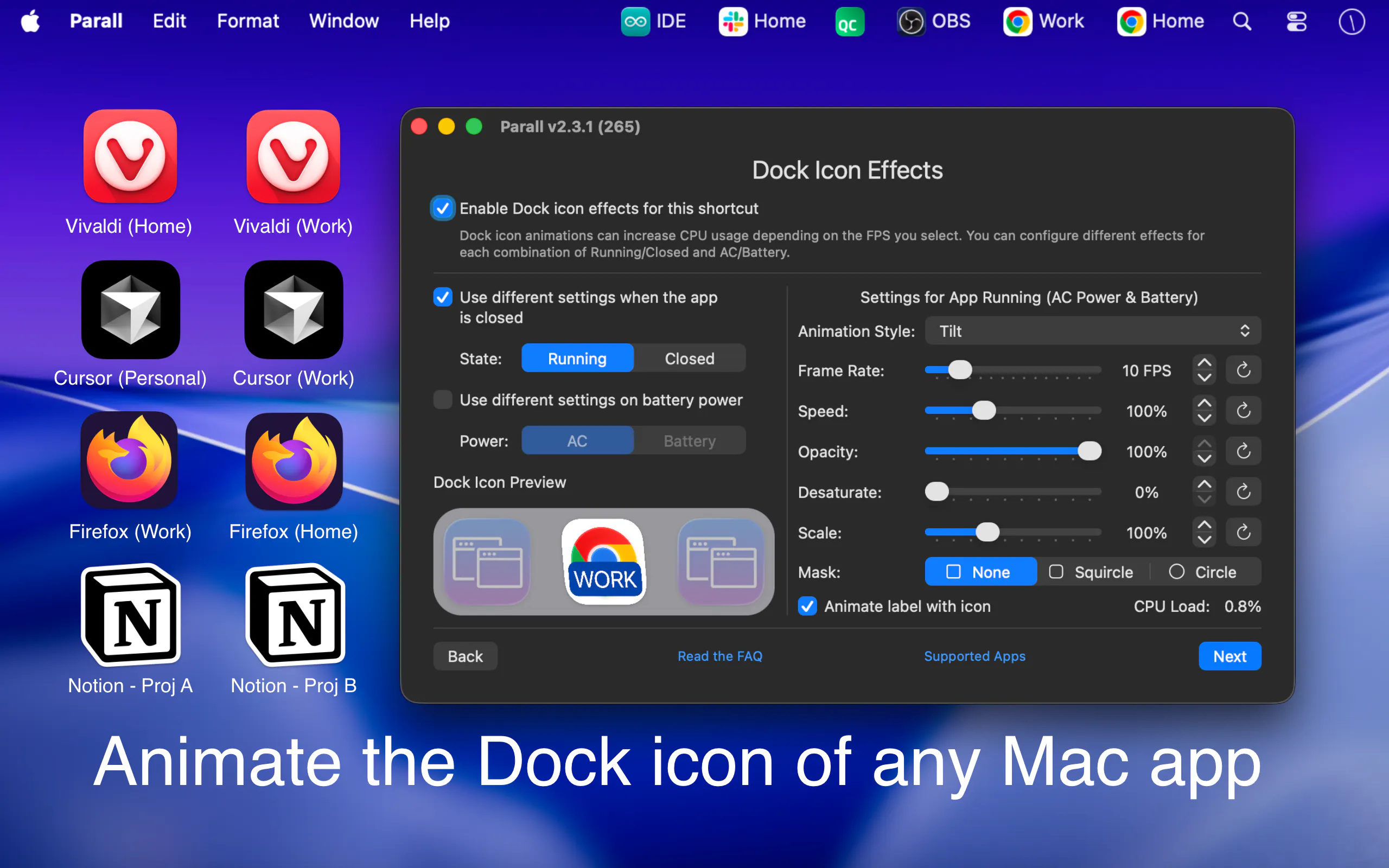
Task: Launch the Cursor (Work) app icon
Action: 294,309
